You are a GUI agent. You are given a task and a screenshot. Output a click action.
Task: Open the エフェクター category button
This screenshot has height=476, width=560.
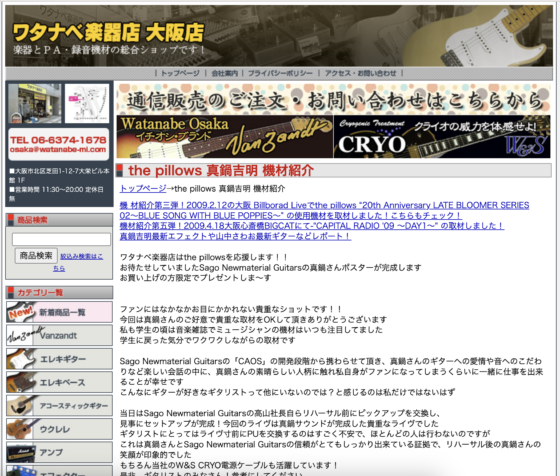pyautogui.click(x=59, y=471)
